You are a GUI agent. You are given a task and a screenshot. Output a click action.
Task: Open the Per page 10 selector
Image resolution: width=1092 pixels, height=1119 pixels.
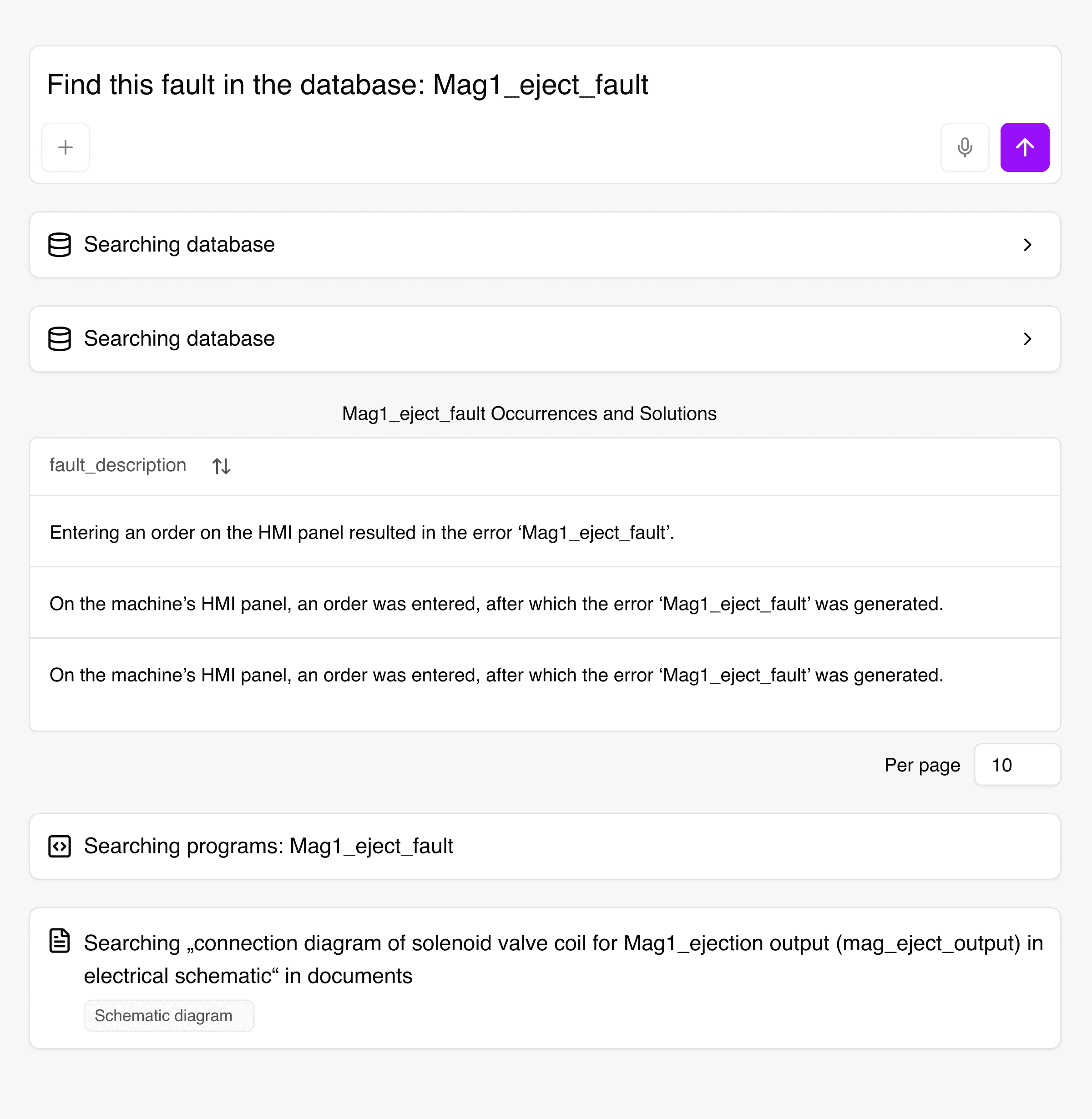pos(1017,765)
